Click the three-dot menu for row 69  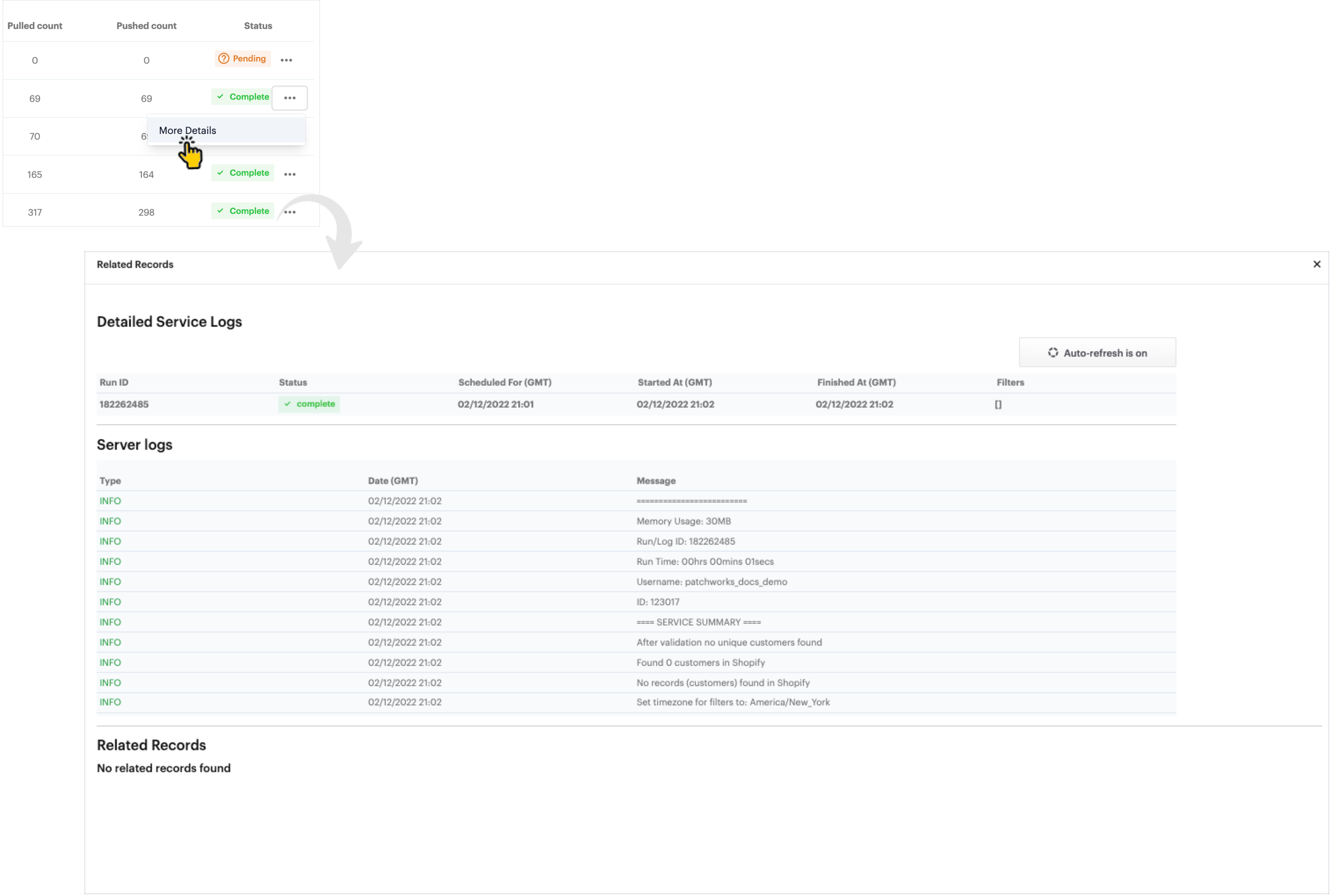(289, 98)
